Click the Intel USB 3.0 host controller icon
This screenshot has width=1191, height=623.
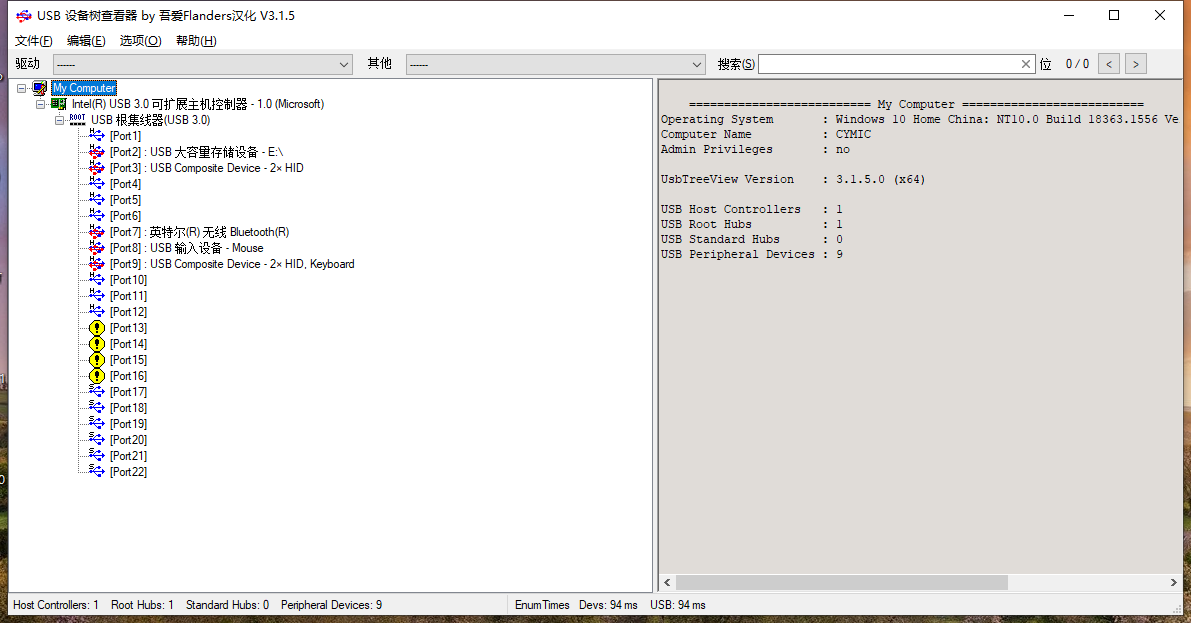(x=58, y=104)
